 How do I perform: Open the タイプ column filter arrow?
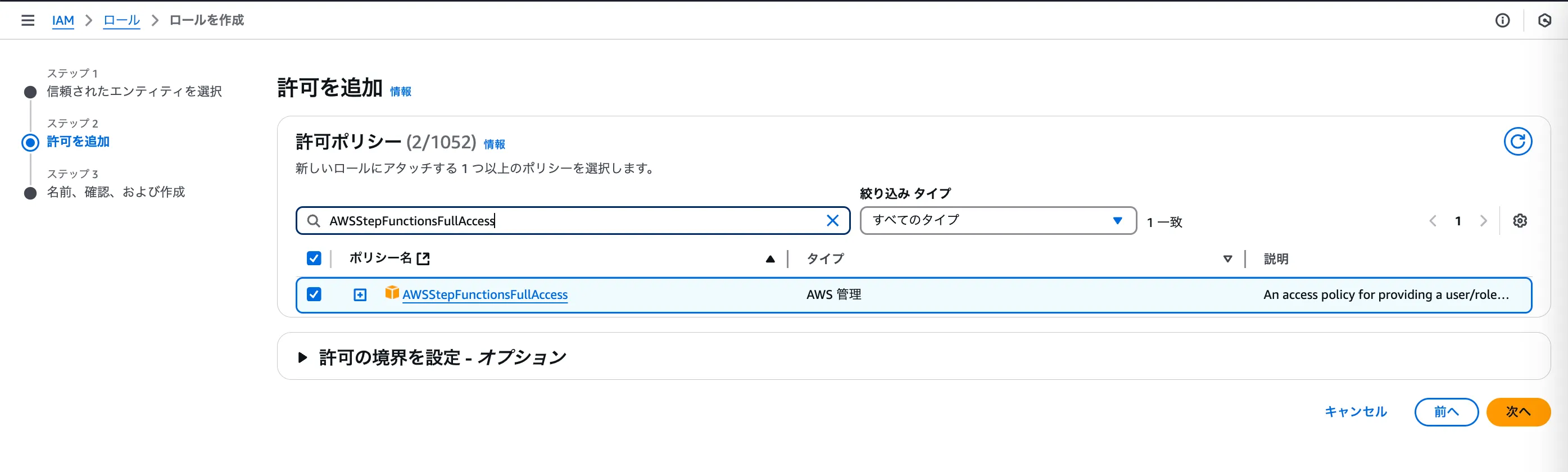pos(1227,259)
